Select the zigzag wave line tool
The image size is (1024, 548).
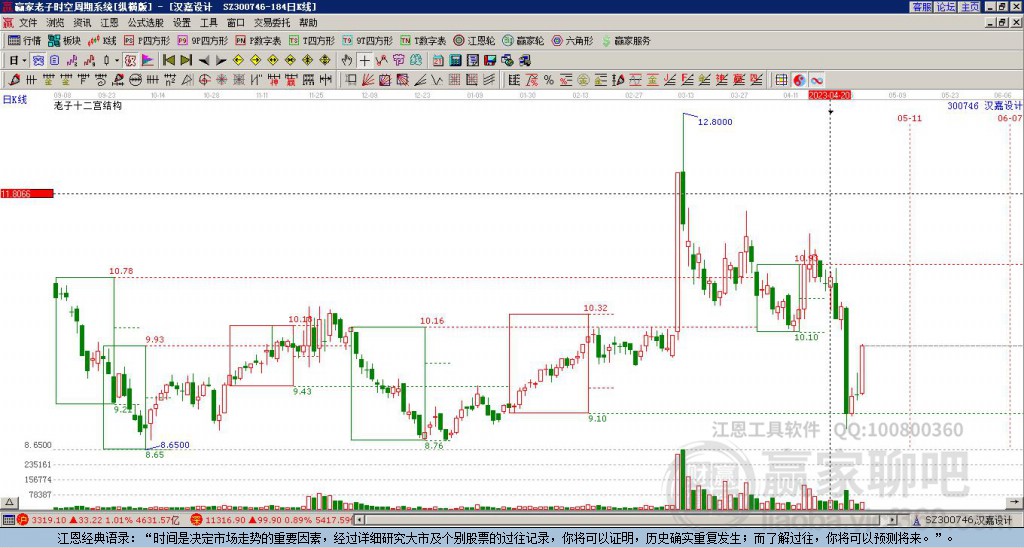coord(437,80)
